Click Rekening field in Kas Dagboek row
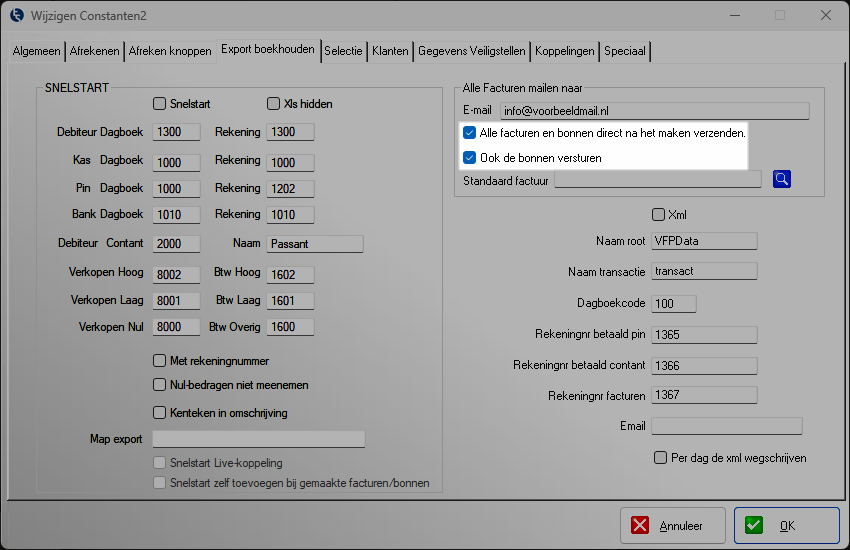Screen dimensions: 850x550 tap(290, 163)
